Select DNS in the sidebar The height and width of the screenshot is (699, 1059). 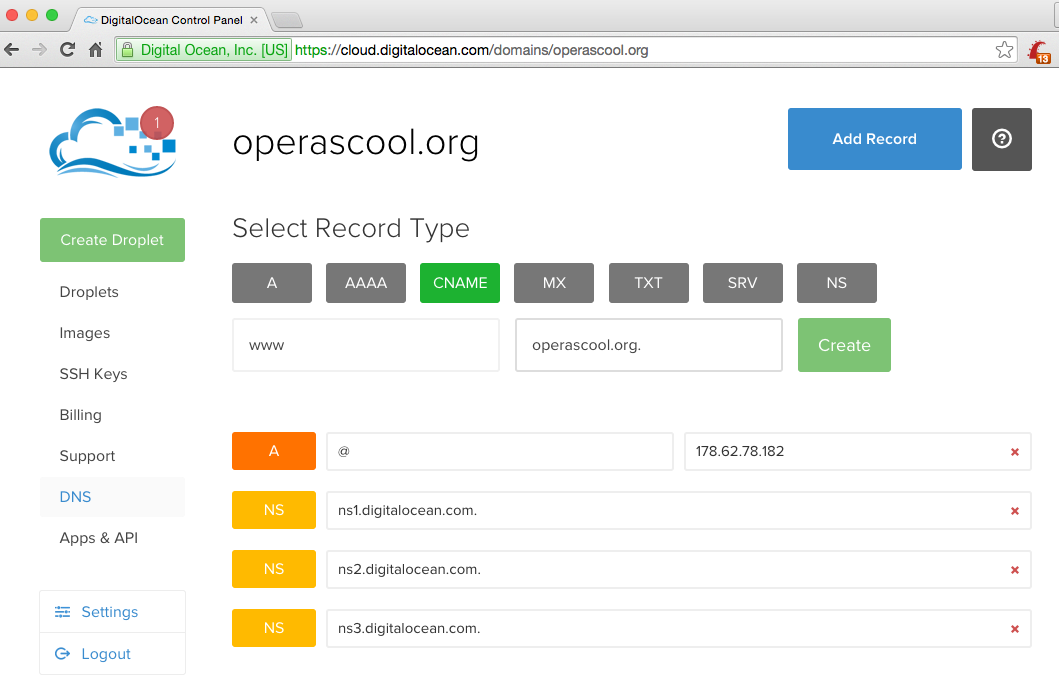[x=112, y=497]
